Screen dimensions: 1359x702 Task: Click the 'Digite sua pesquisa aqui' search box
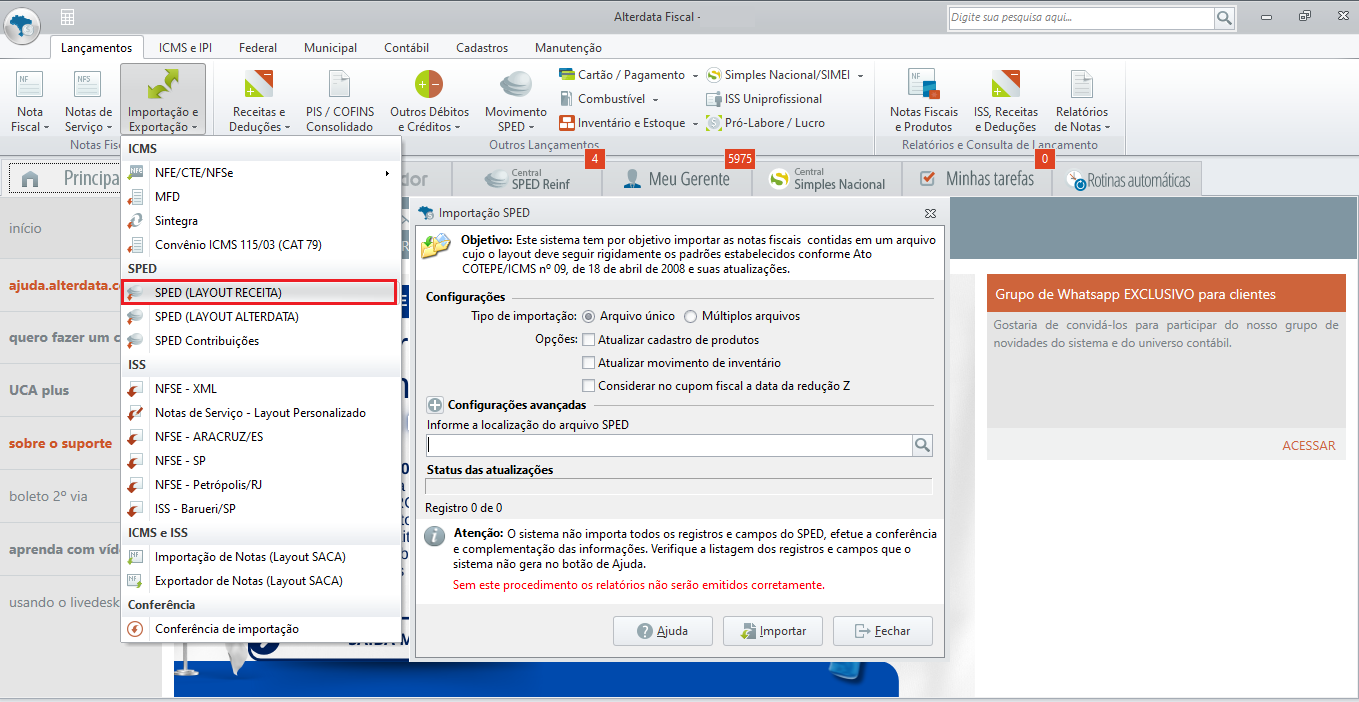pos(1081,18)
